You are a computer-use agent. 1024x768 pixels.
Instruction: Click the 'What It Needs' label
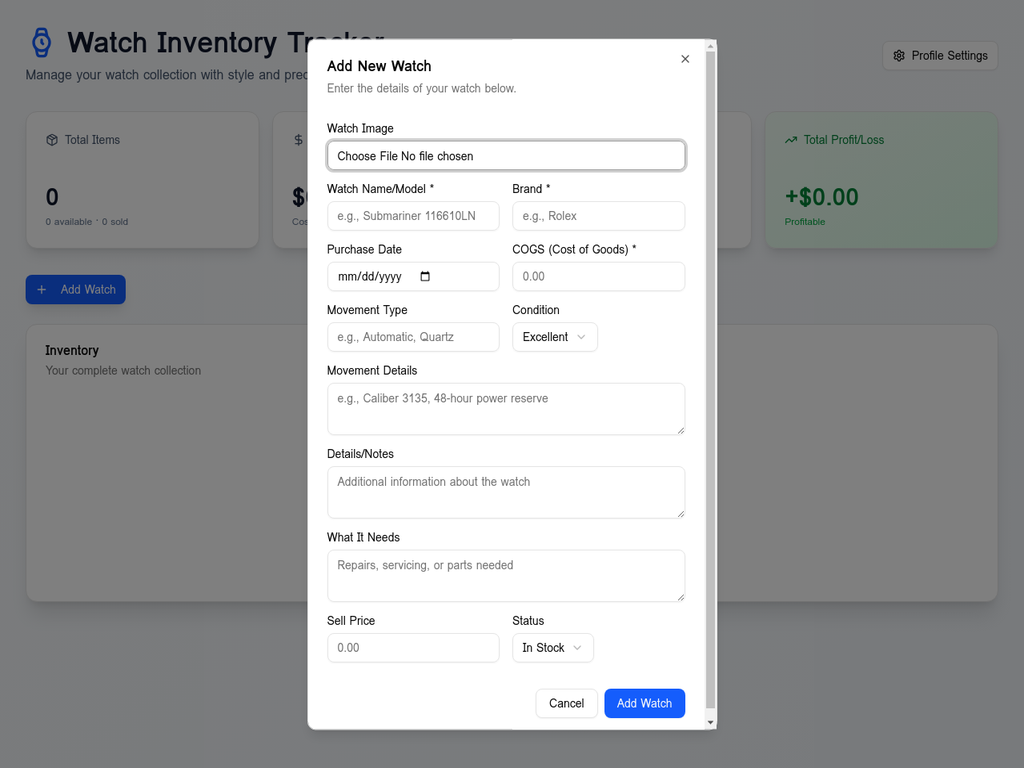pyautogui.click(x=363, y=537)
